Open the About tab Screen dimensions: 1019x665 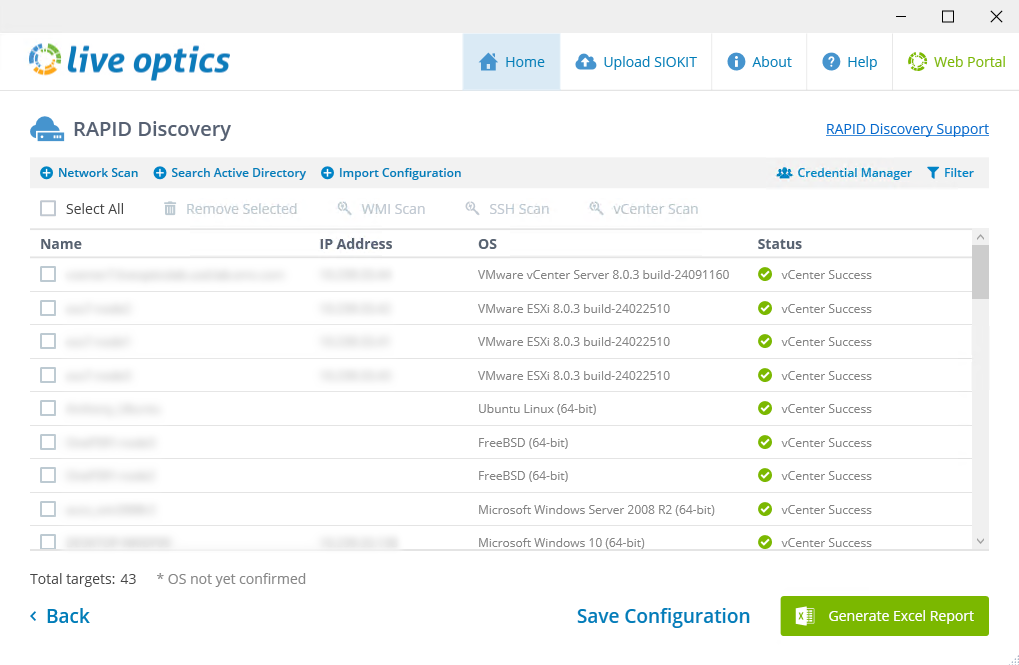click(759, 61)
